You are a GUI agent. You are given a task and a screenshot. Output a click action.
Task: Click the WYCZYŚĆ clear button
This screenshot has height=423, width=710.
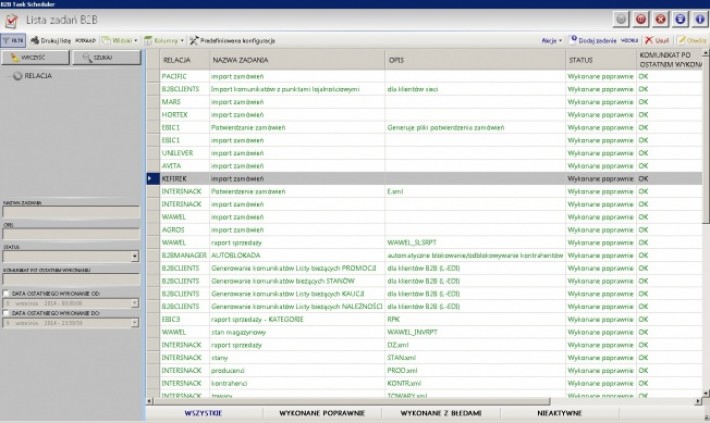[34, 58]
